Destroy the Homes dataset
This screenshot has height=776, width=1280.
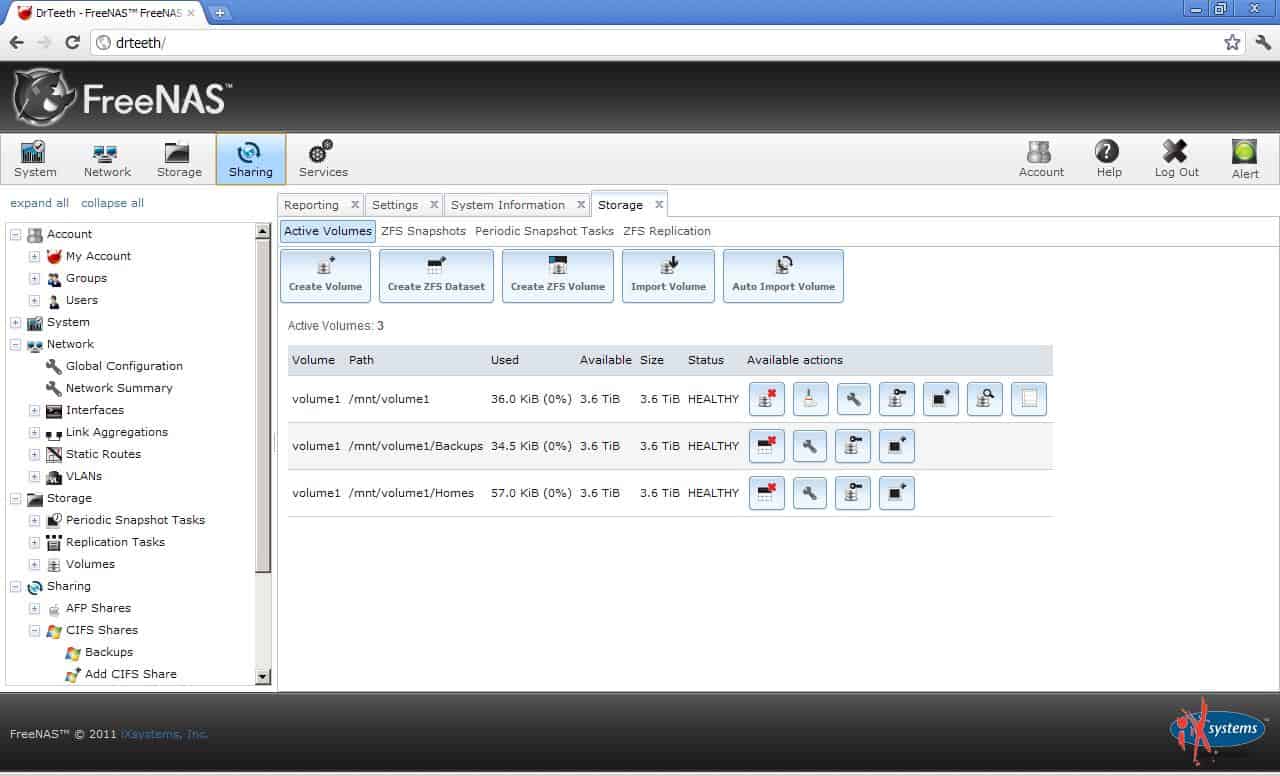pos(767,493)
